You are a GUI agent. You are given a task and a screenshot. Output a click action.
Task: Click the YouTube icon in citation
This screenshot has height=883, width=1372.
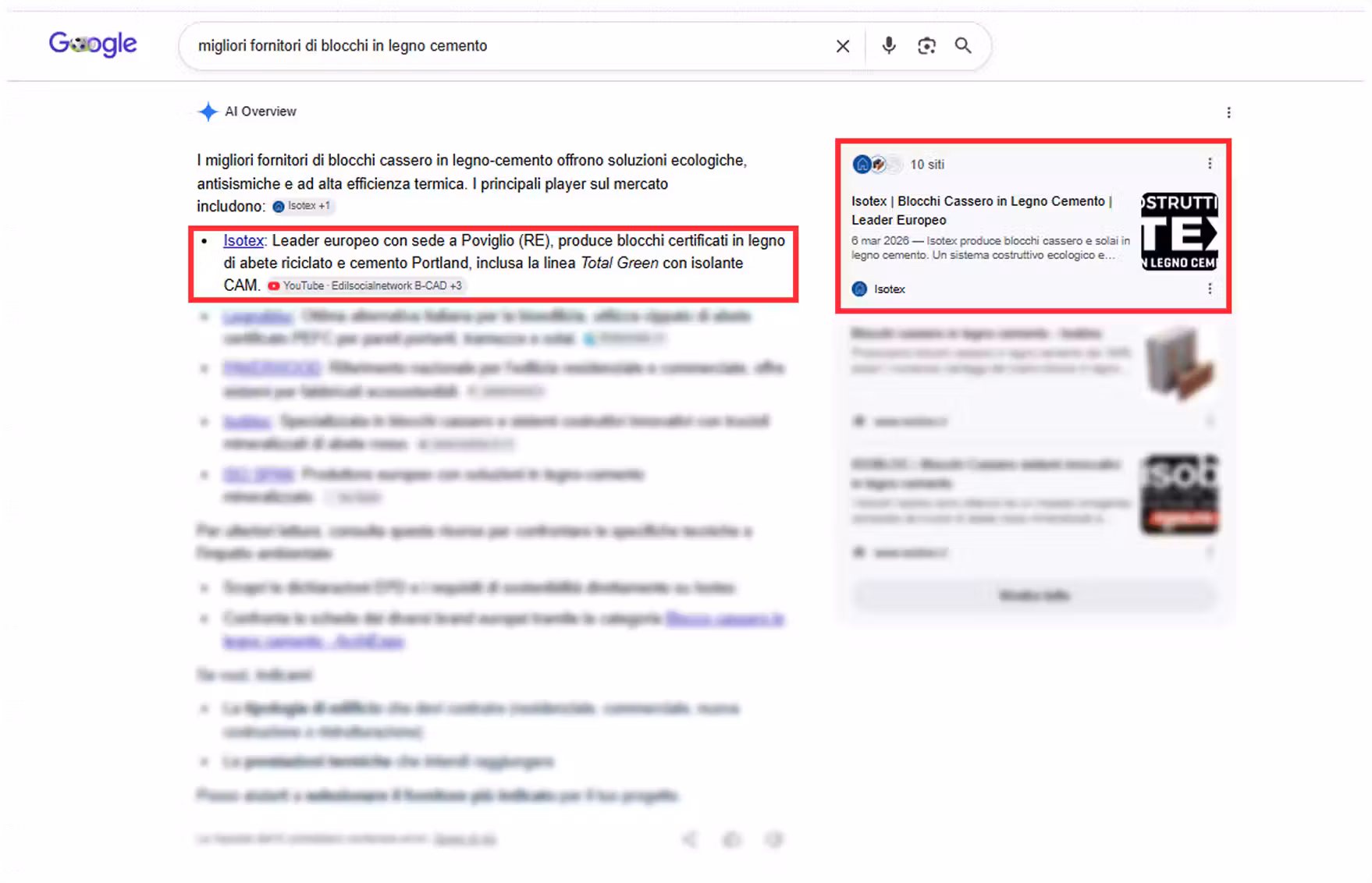pos(274,285)
